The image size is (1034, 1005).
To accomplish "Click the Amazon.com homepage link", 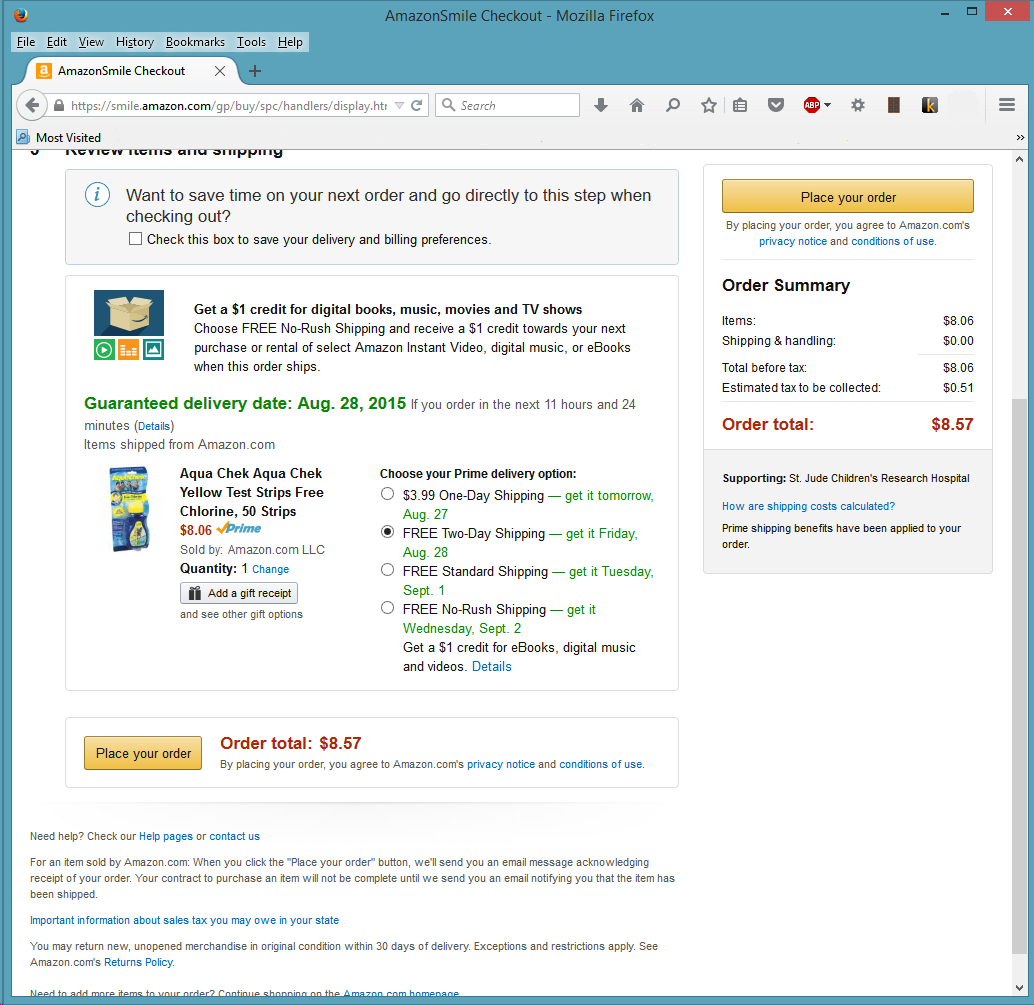I will tap(401, 993).
